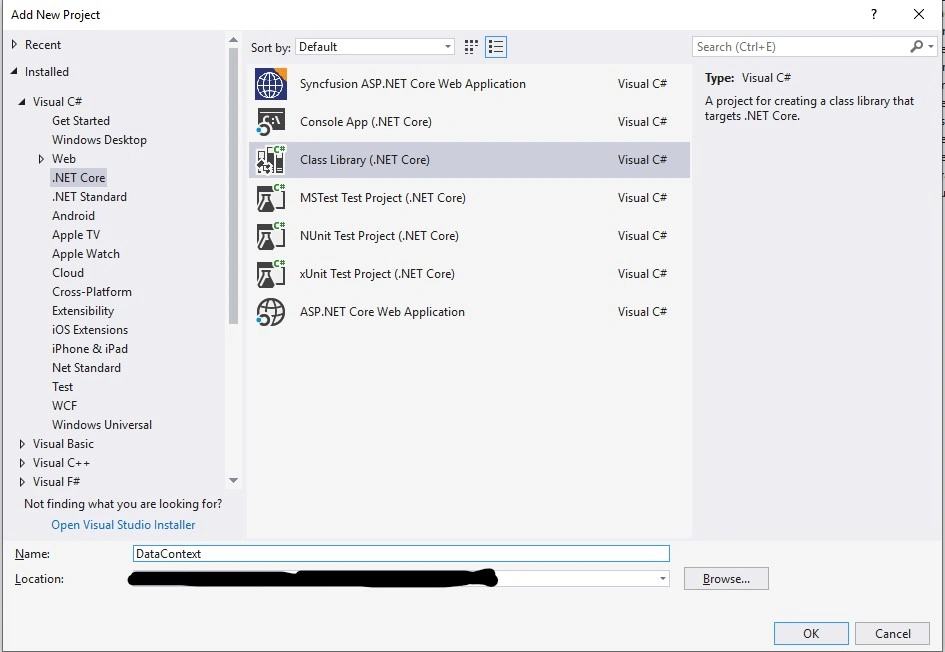Click the Console App (.NET Core) template icon

tap(271, 122)
